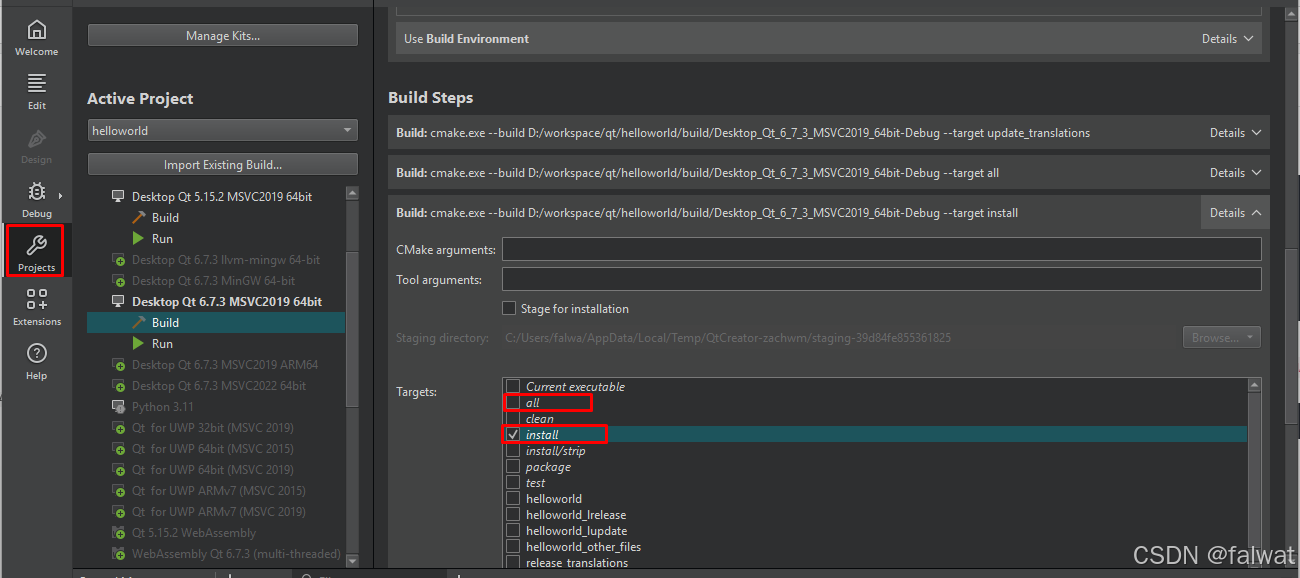This screenshot has height=578, width=1300.
Task: Click kit list scrollbar up arrow
Action: tap(352, 193)
